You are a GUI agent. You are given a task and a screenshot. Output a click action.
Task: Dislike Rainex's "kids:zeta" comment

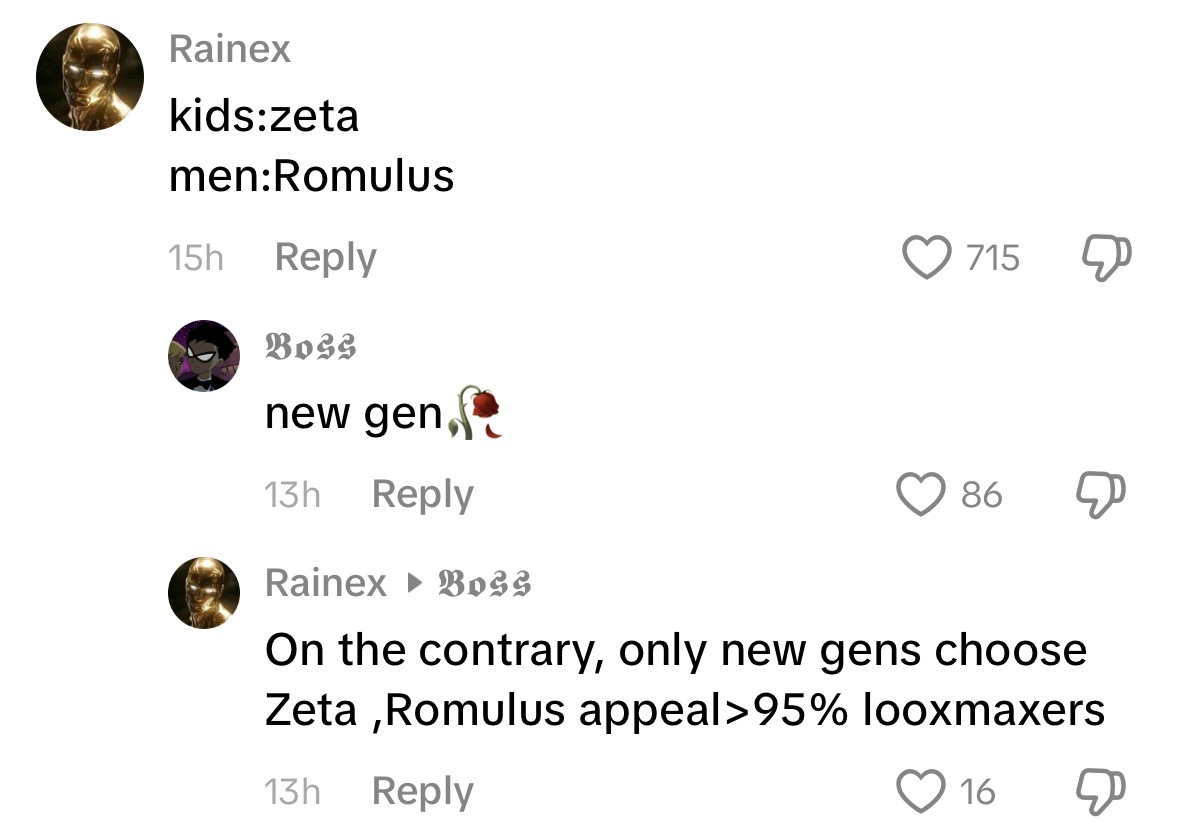tap(1107, 259)
